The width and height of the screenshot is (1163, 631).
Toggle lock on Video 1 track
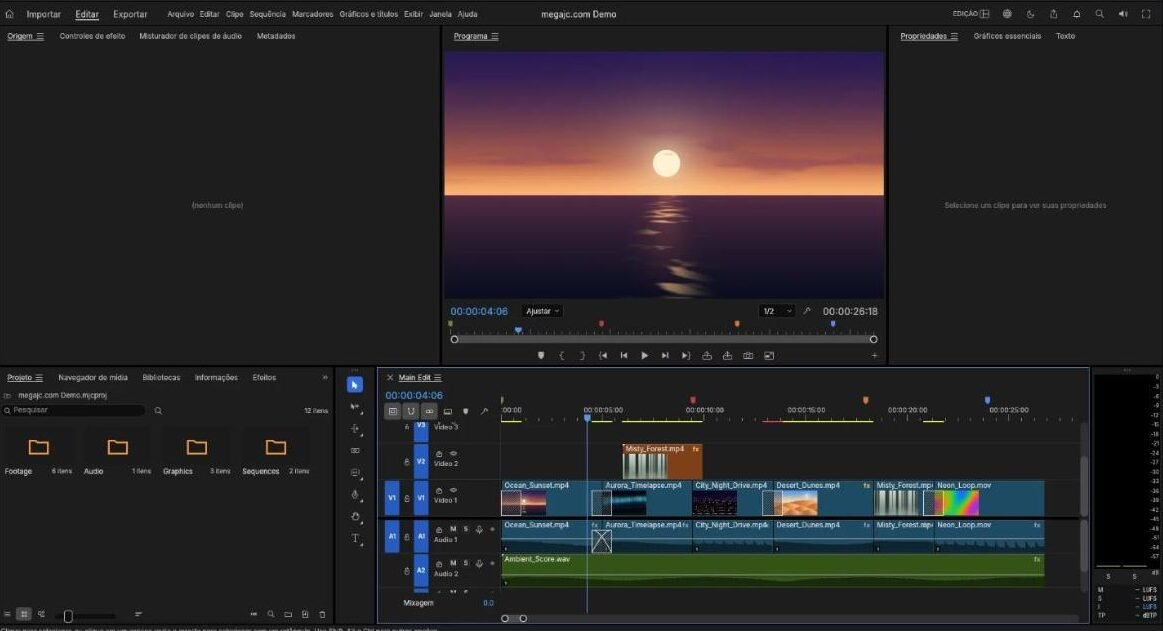click(406, 498)
